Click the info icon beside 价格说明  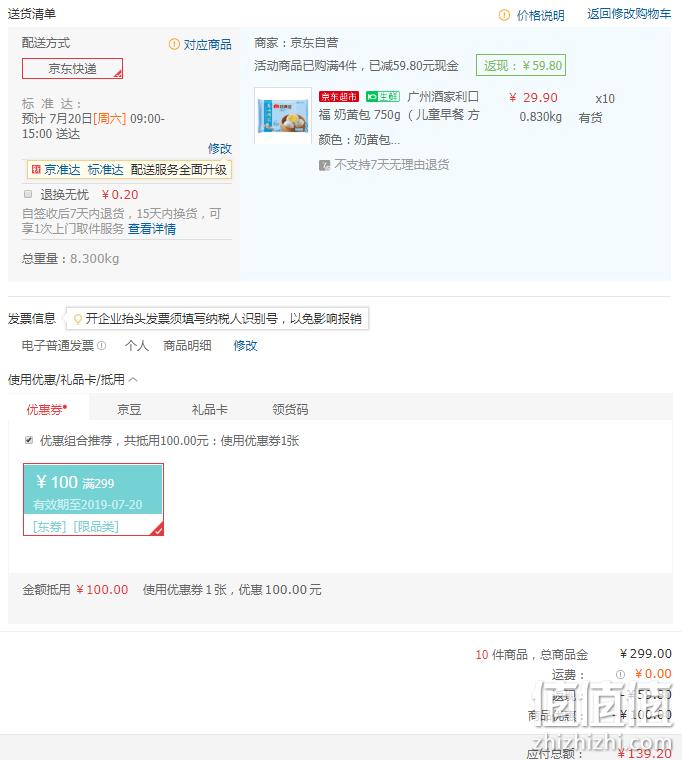(x=504, y=15)
